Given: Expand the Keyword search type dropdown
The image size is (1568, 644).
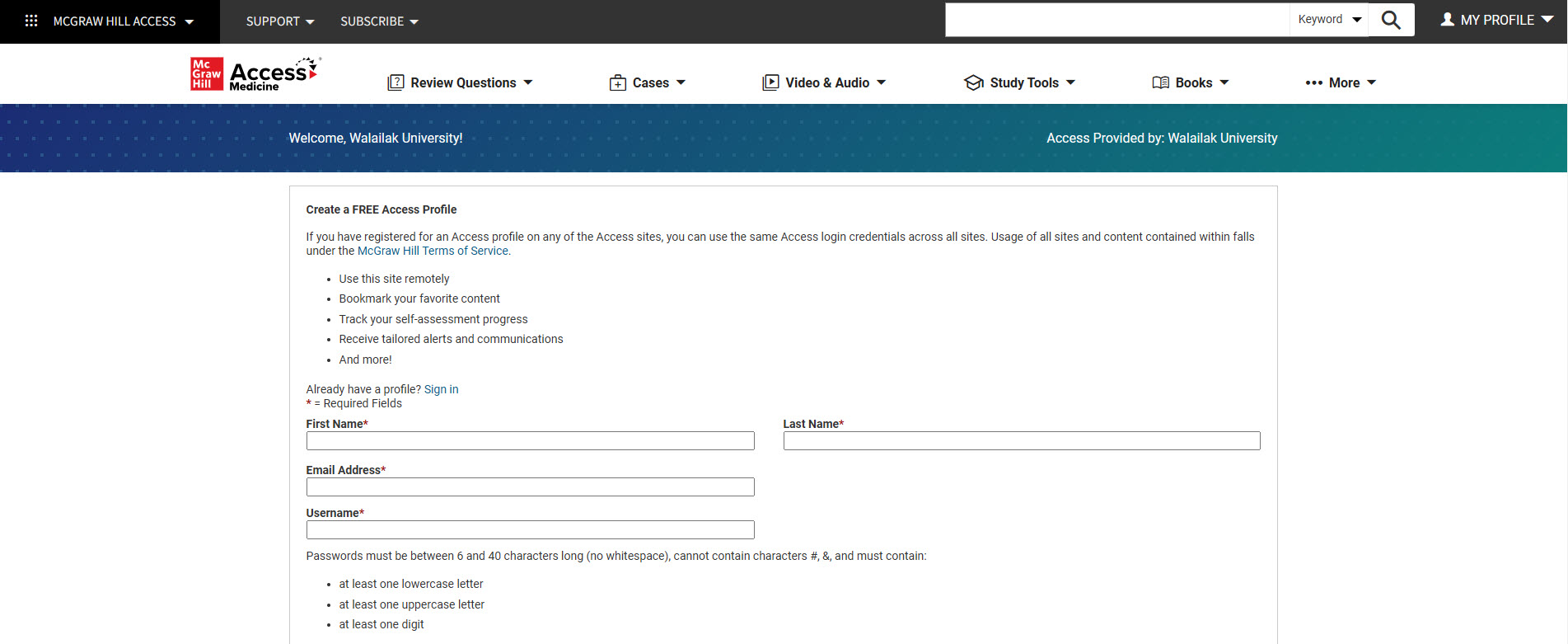Looking at the screenshot, I should pos(1329,20).
